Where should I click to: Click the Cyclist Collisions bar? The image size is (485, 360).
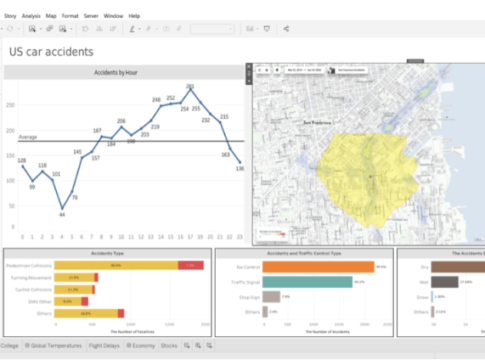coord(74,289)
